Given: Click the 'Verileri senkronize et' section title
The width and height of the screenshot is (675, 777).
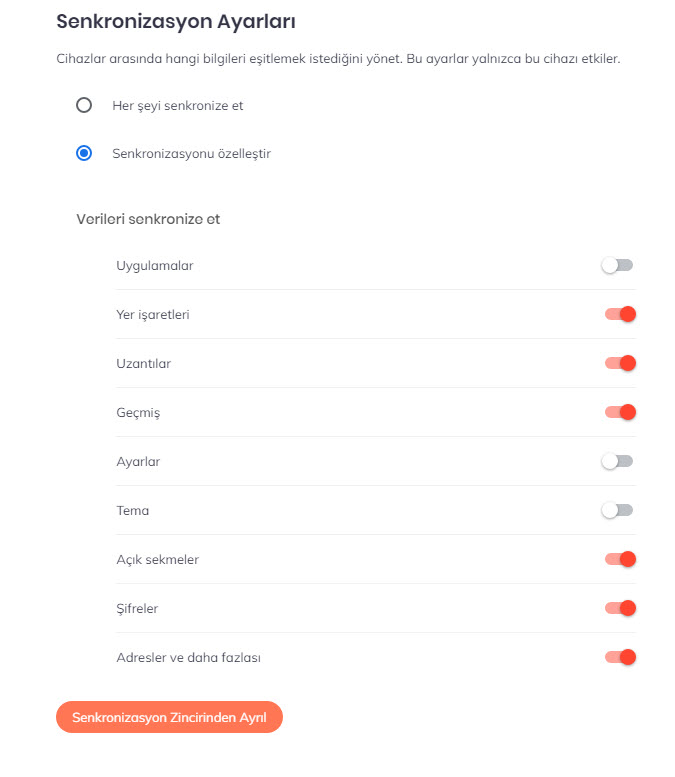Looking at the screenshot, I should click(x=148, y=219).
